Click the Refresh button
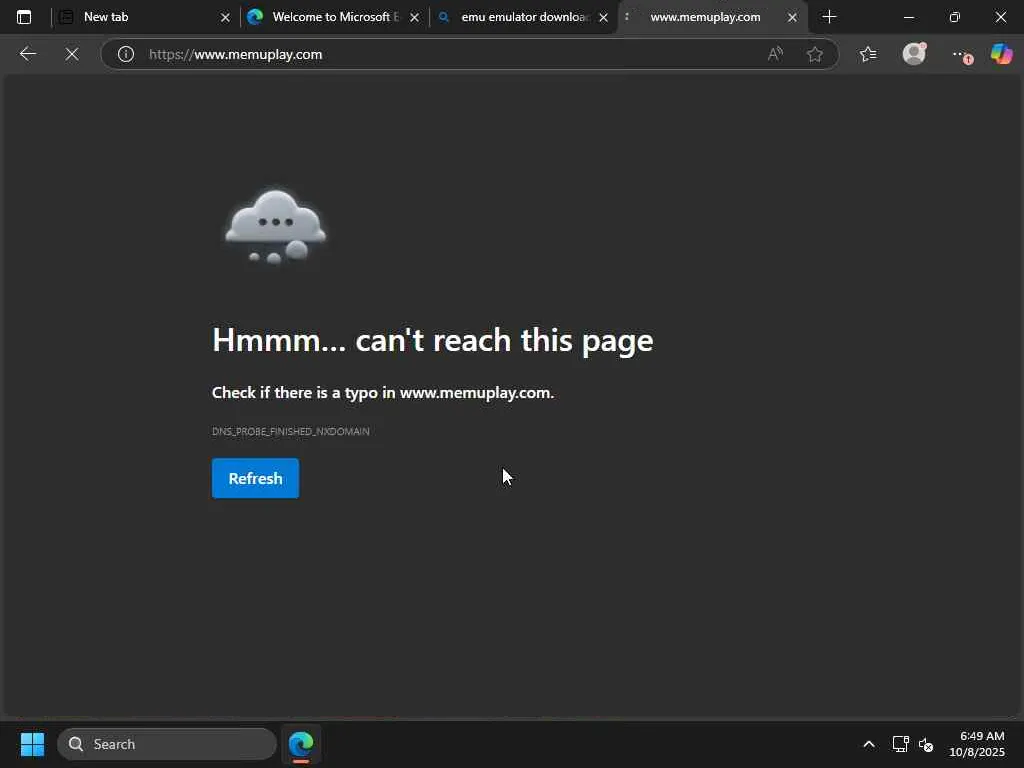 pyautogui.click(x=255, y=479)
